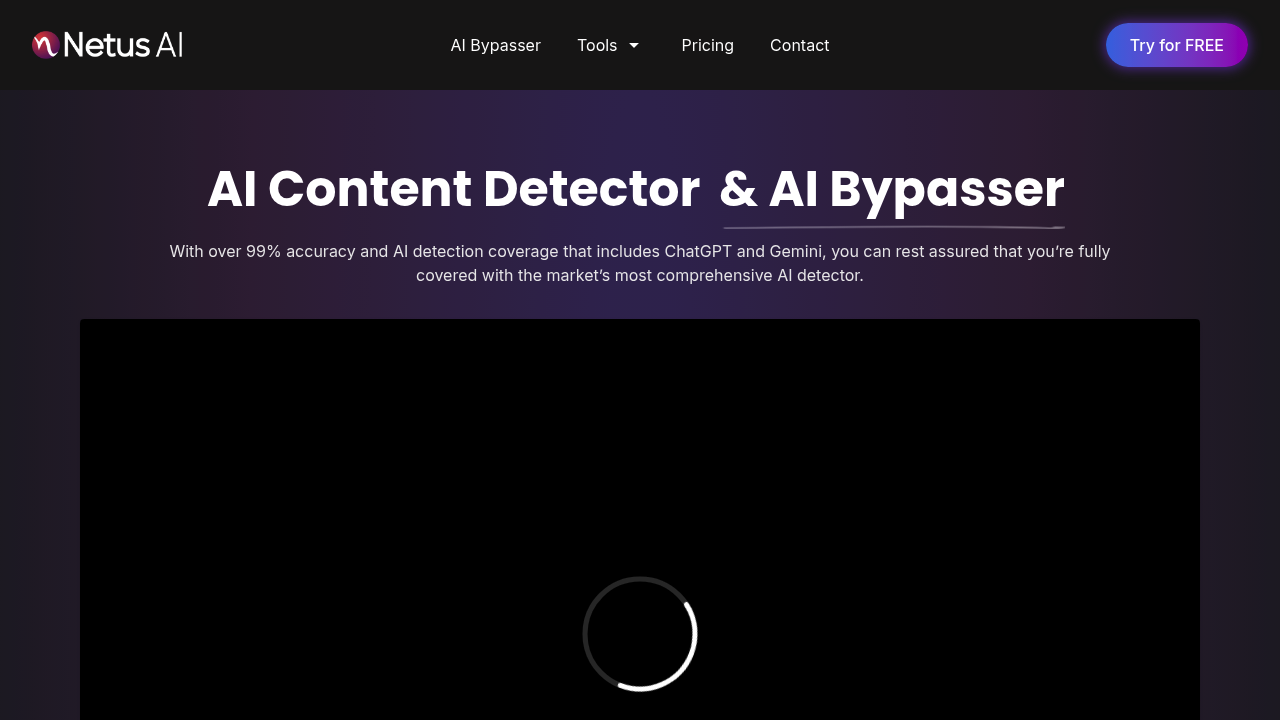The width and height of the screenshot is (1280, 720).
Task: Click the decorative underline beneath AI Bypasser
Action: click(x=893, y=227)
